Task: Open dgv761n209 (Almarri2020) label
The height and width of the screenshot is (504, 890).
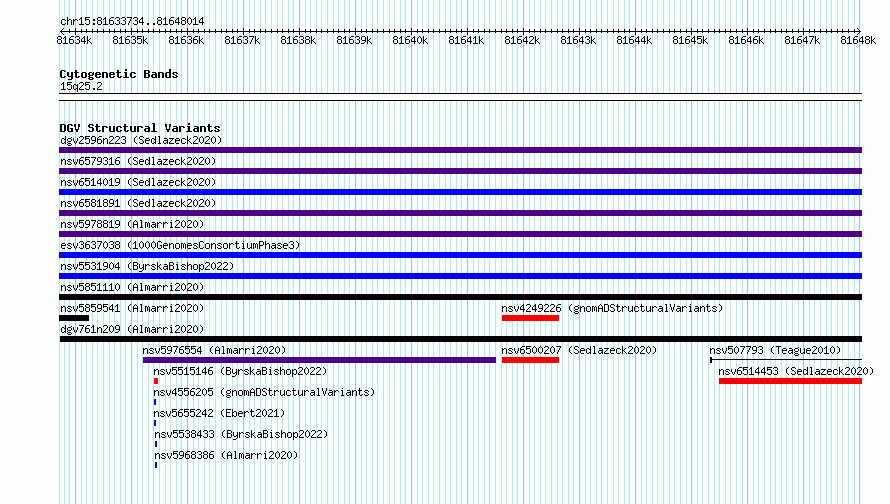Action: click(x=132, y=329)
